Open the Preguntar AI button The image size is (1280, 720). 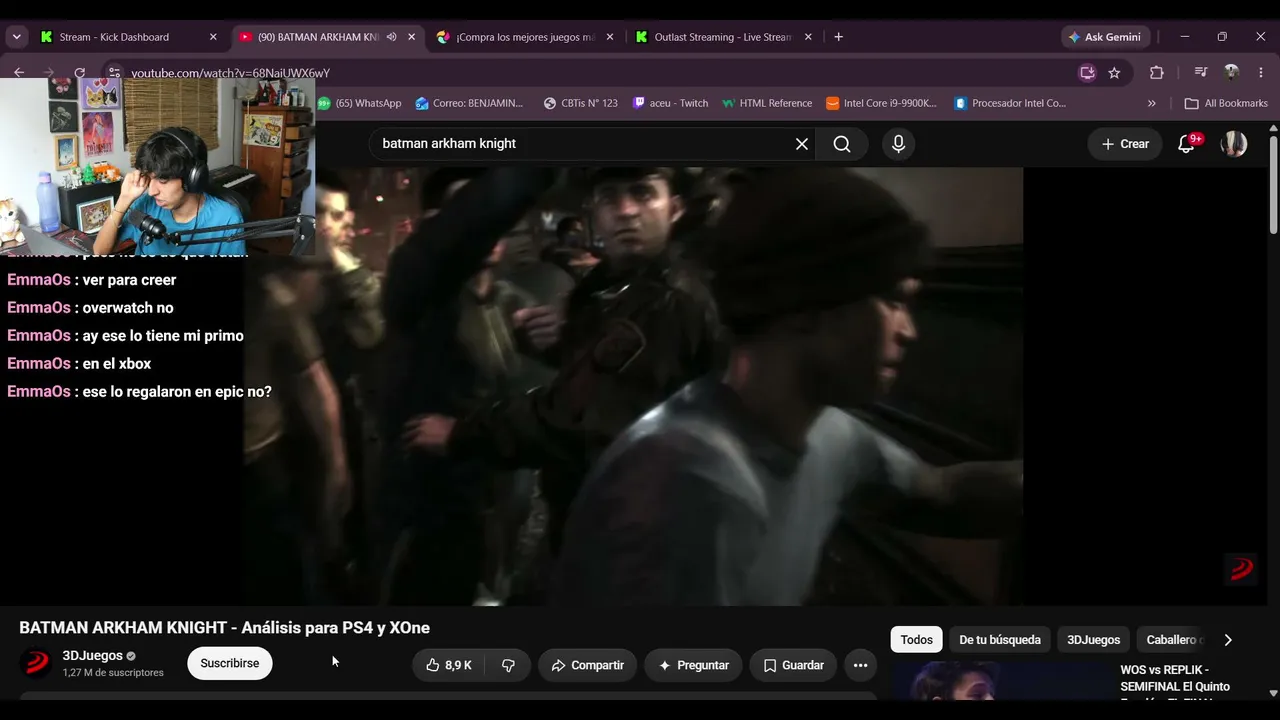pos(693,665)
